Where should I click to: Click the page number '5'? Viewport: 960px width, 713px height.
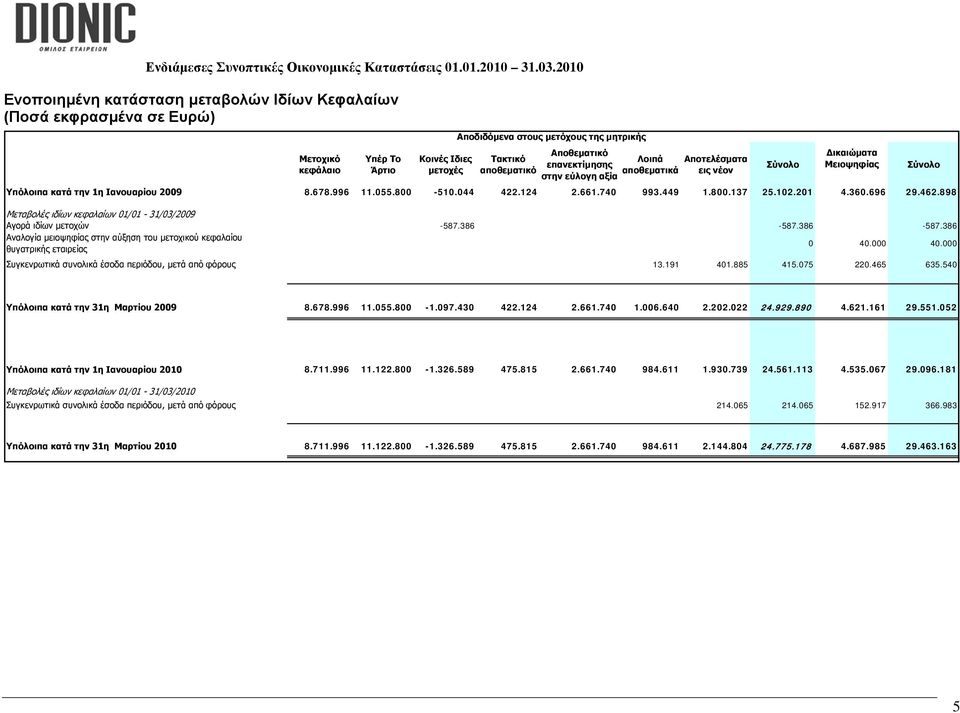click(955, 706)
